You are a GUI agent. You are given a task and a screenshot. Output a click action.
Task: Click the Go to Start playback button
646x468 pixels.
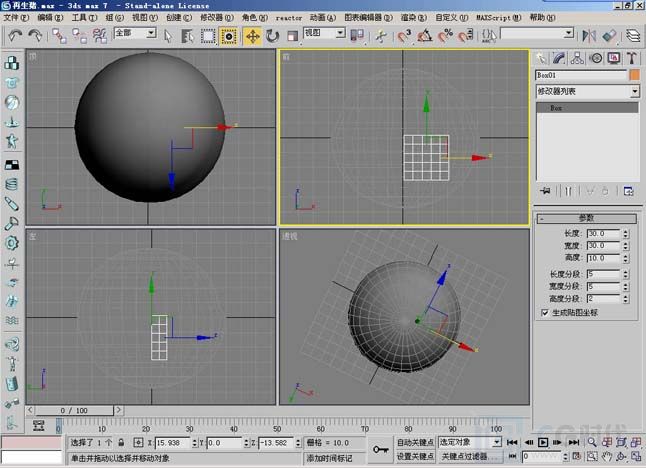[512, 442]
